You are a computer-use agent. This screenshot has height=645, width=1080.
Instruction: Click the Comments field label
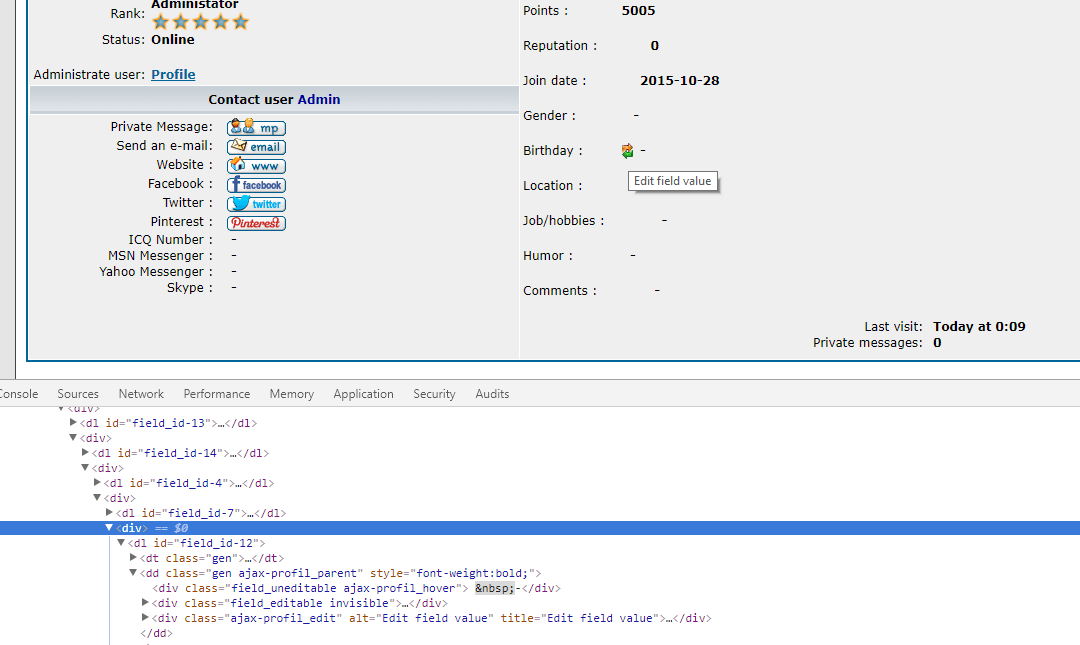(x=560, y=291)
